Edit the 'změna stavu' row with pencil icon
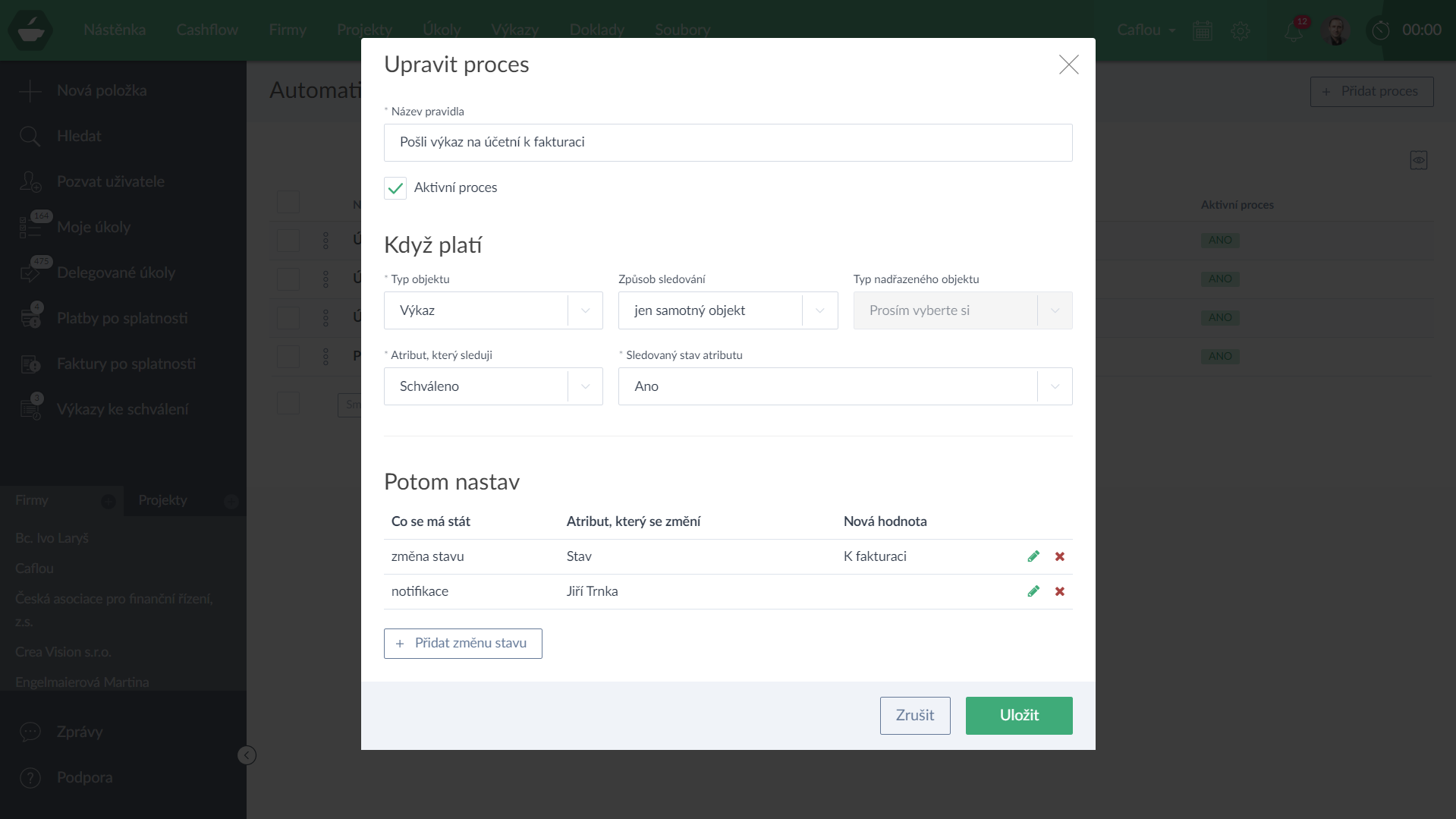The width and height of the screenshot is (1456, 819). click(x=1033, y=556)
